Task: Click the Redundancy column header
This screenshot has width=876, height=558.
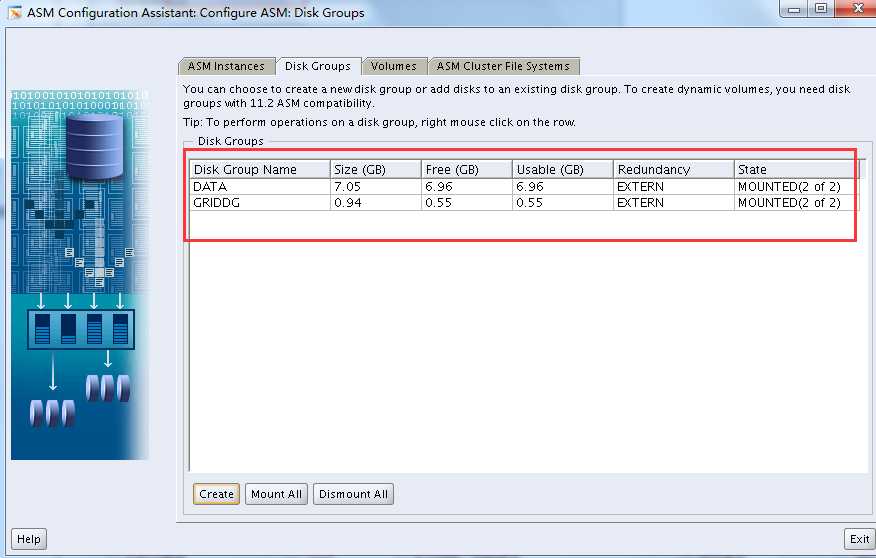Action: [x=674, y=169]
